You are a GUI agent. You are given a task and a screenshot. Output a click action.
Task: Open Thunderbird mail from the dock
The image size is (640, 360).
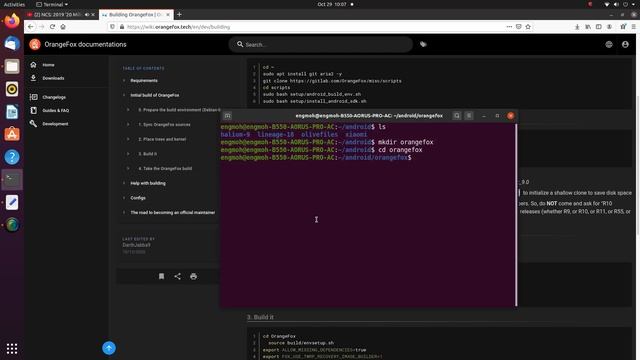coord(12,43)
